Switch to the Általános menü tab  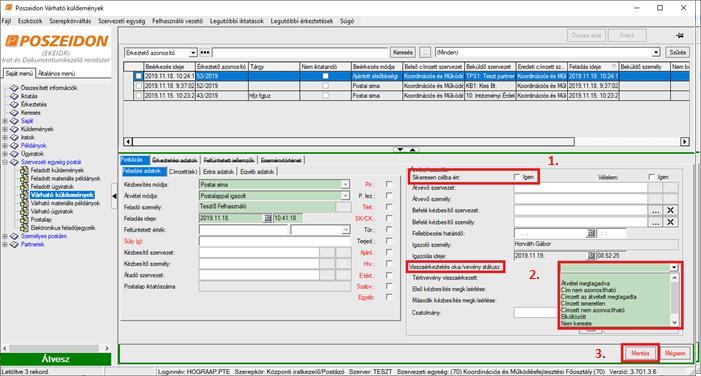(56, 73)
